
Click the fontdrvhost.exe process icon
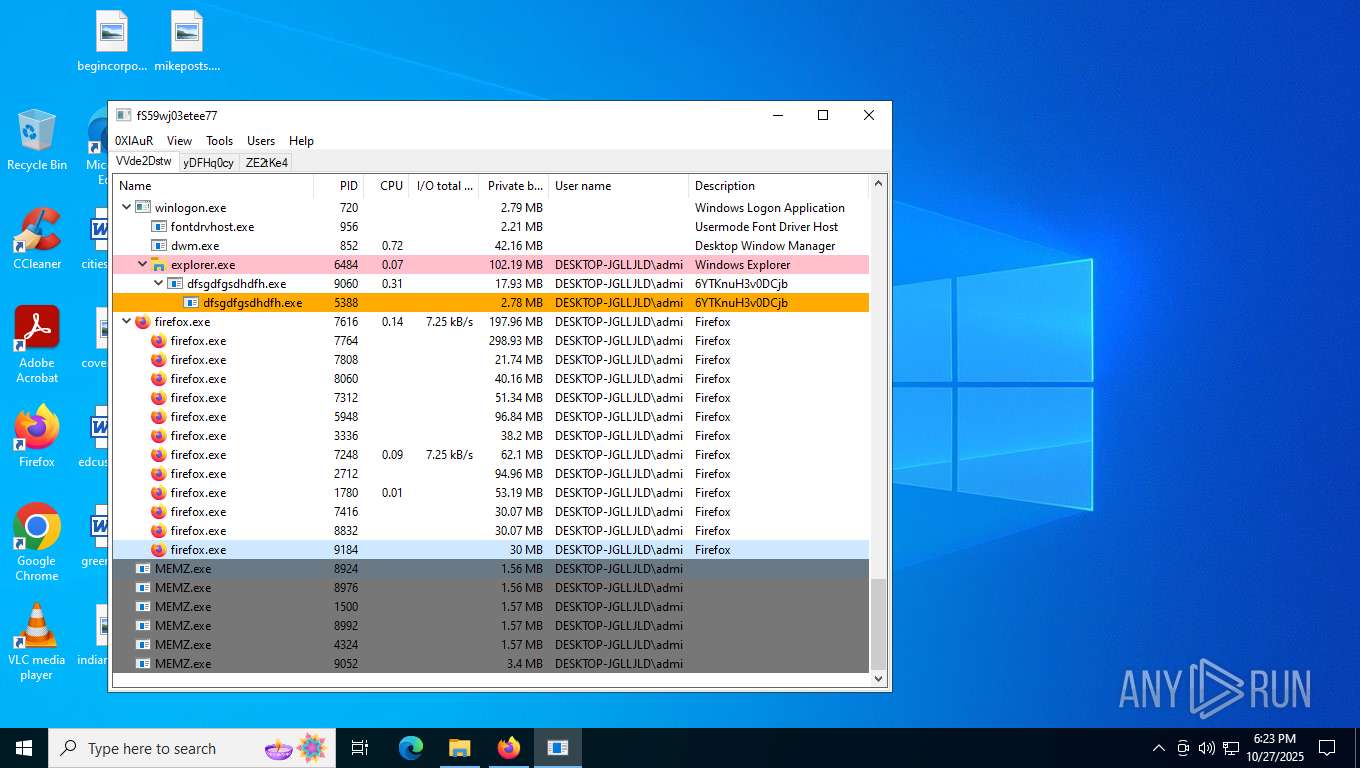(159, 227)
